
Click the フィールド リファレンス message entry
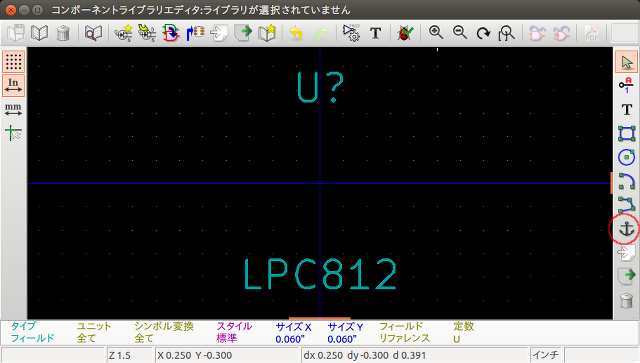404,332
